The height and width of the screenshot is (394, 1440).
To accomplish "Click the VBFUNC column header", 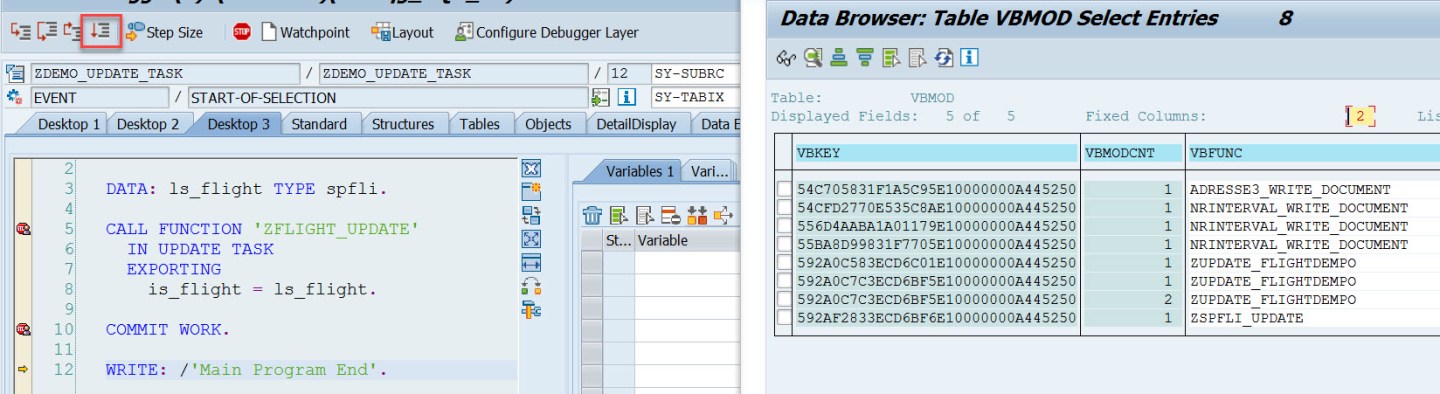I will (x=1313, y=153).
